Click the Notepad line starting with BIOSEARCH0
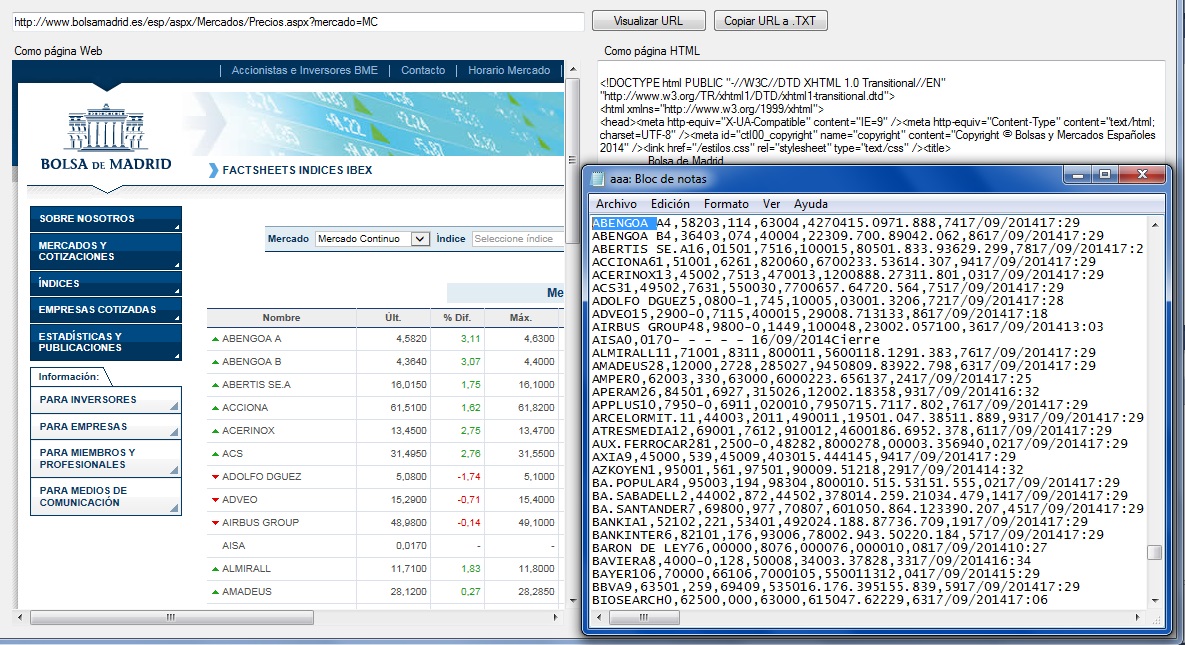The width and height of the screenshot is (1185, 645). point(819,600)
